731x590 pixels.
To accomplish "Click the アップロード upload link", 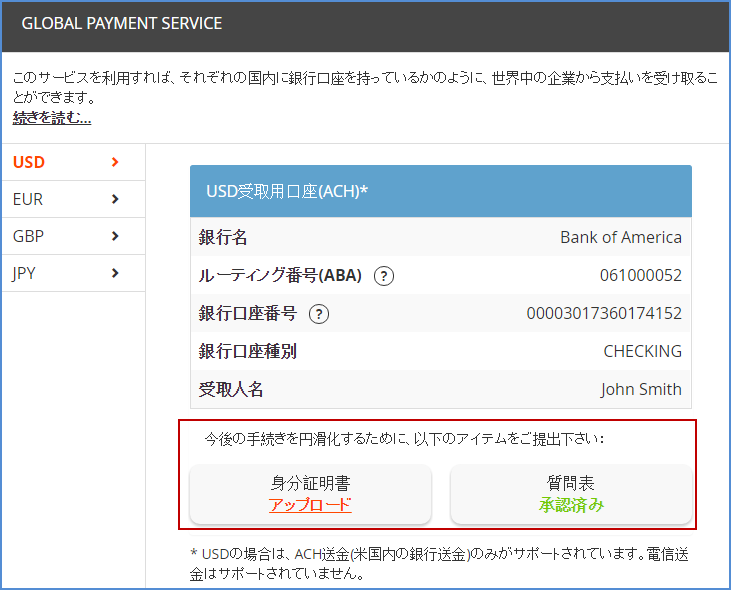I will (310, 505).
